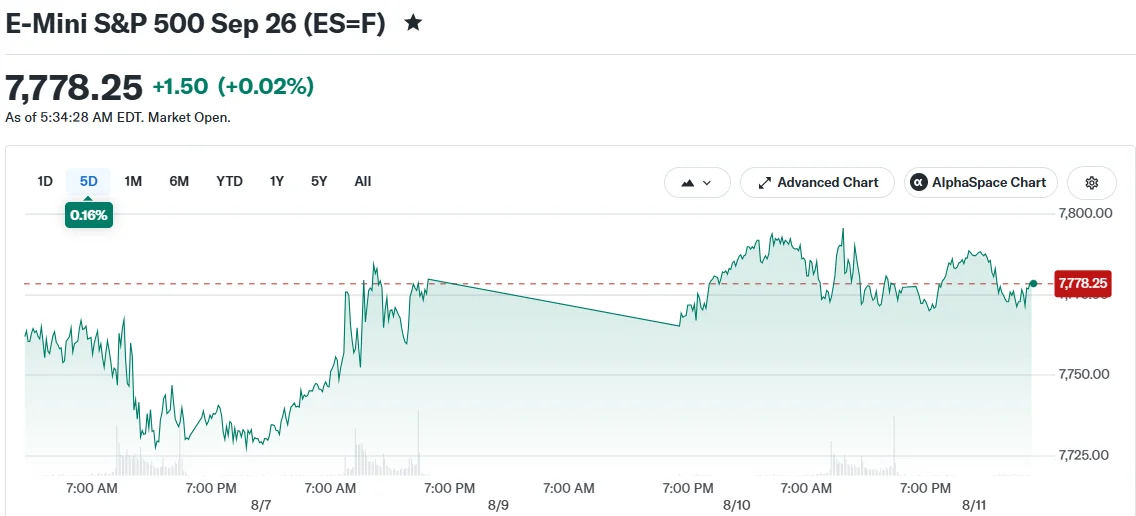Screen dimensions: 1136x516
Task: Open the Advanced Chart
Action: pyautogui.click(x=817, y=183)
